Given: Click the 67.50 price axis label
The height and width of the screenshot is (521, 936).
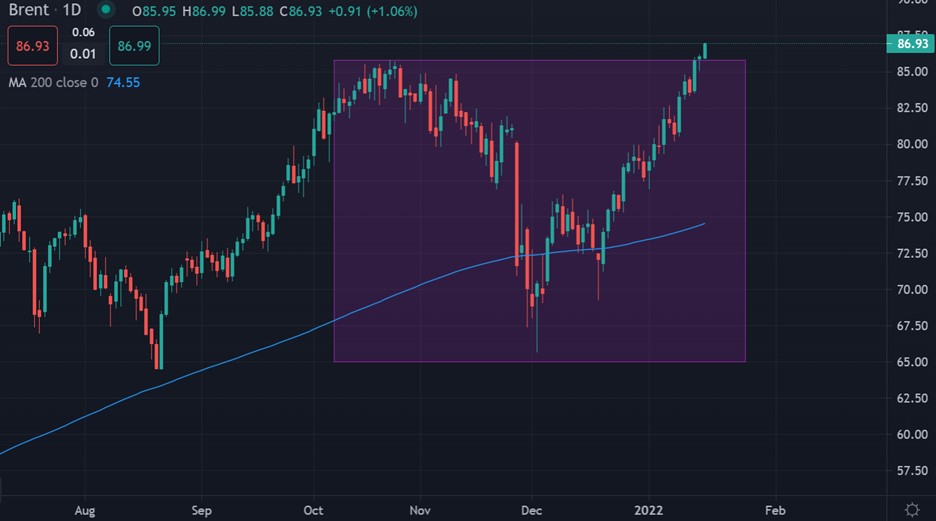Looking at the screenshot, I should [x=912, y=326].
